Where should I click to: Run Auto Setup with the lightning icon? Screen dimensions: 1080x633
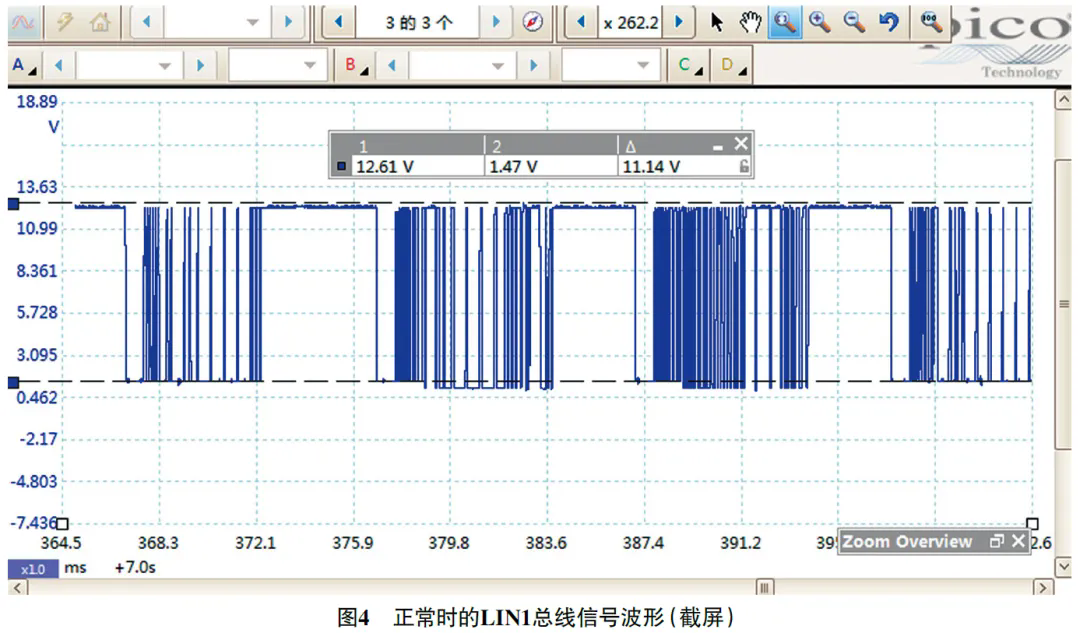click(x=65, y=23)
